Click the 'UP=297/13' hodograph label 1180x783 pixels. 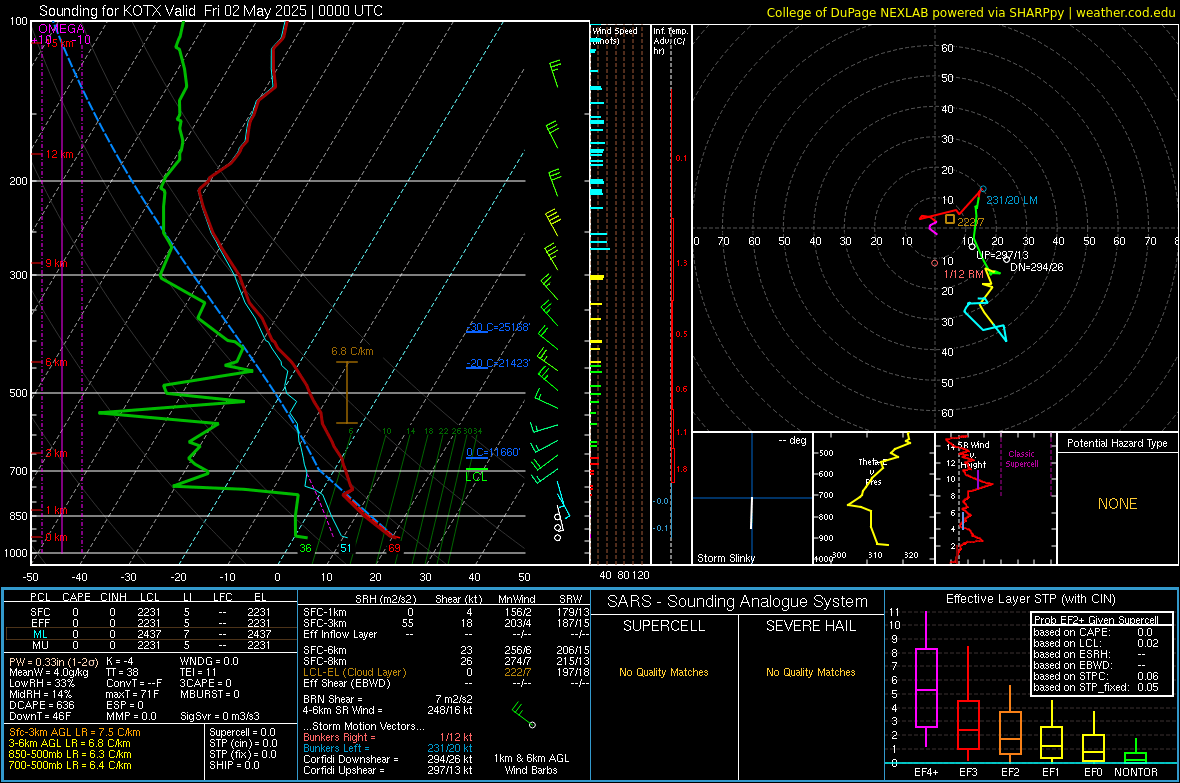point(1002,255)
